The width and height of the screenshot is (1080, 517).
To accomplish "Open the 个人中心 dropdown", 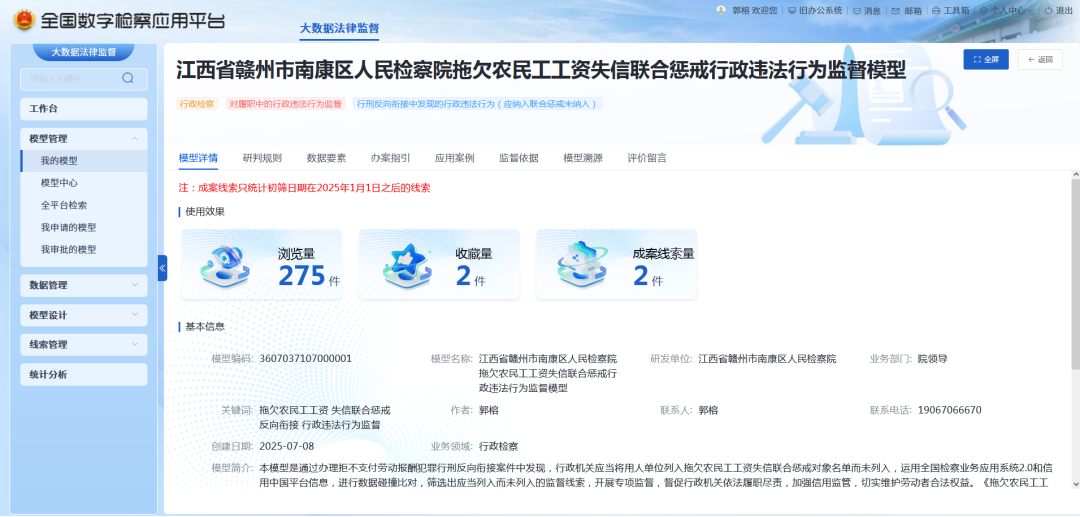I will (1006, 11).
